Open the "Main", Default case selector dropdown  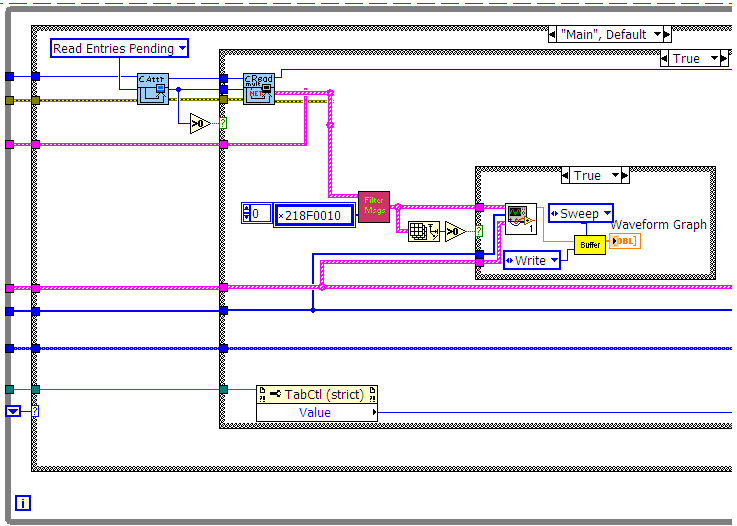click(657, 34)
